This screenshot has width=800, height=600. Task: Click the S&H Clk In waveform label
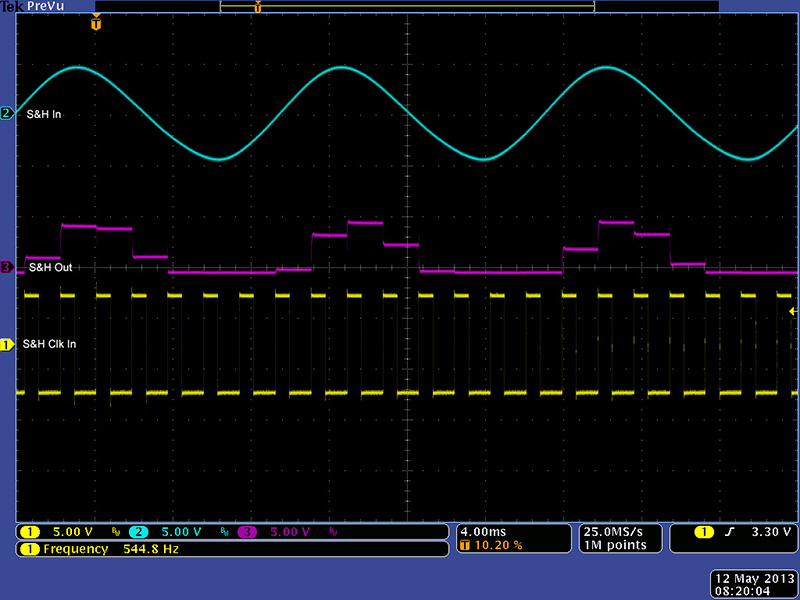click(x=49, y=344)
